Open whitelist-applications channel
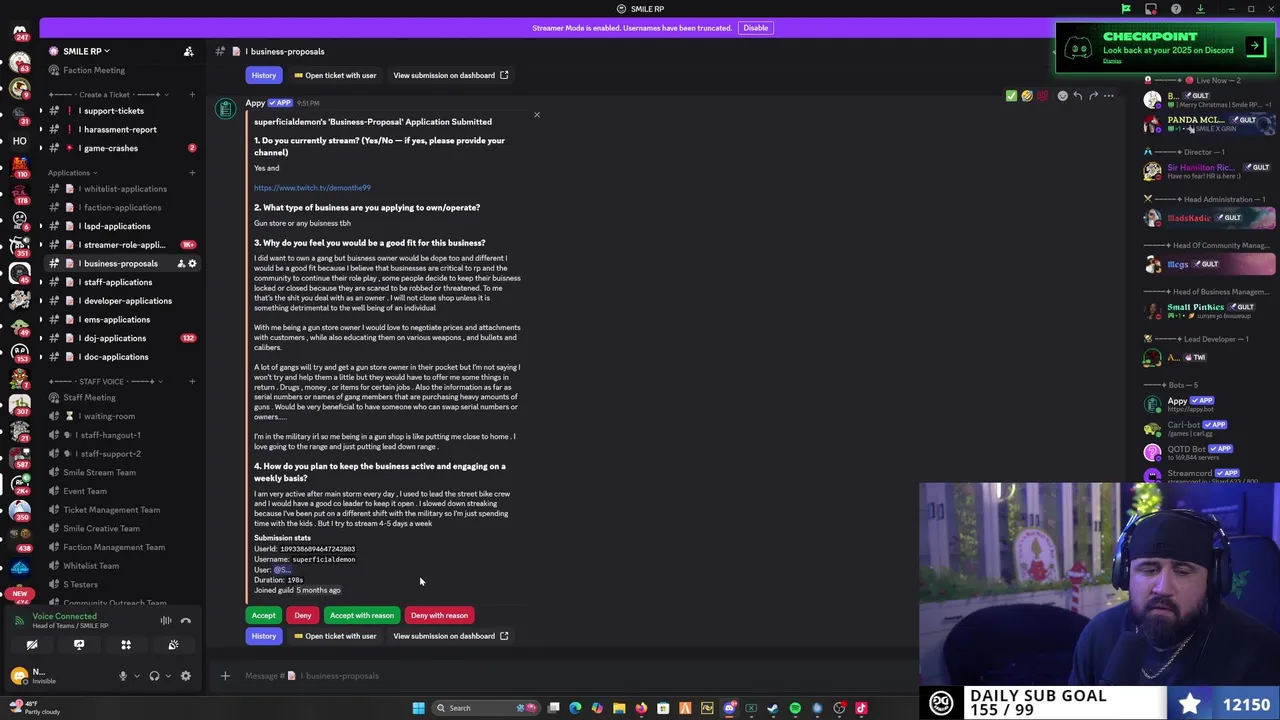The width and height of the screenshot is (1280, 720). 120,189
